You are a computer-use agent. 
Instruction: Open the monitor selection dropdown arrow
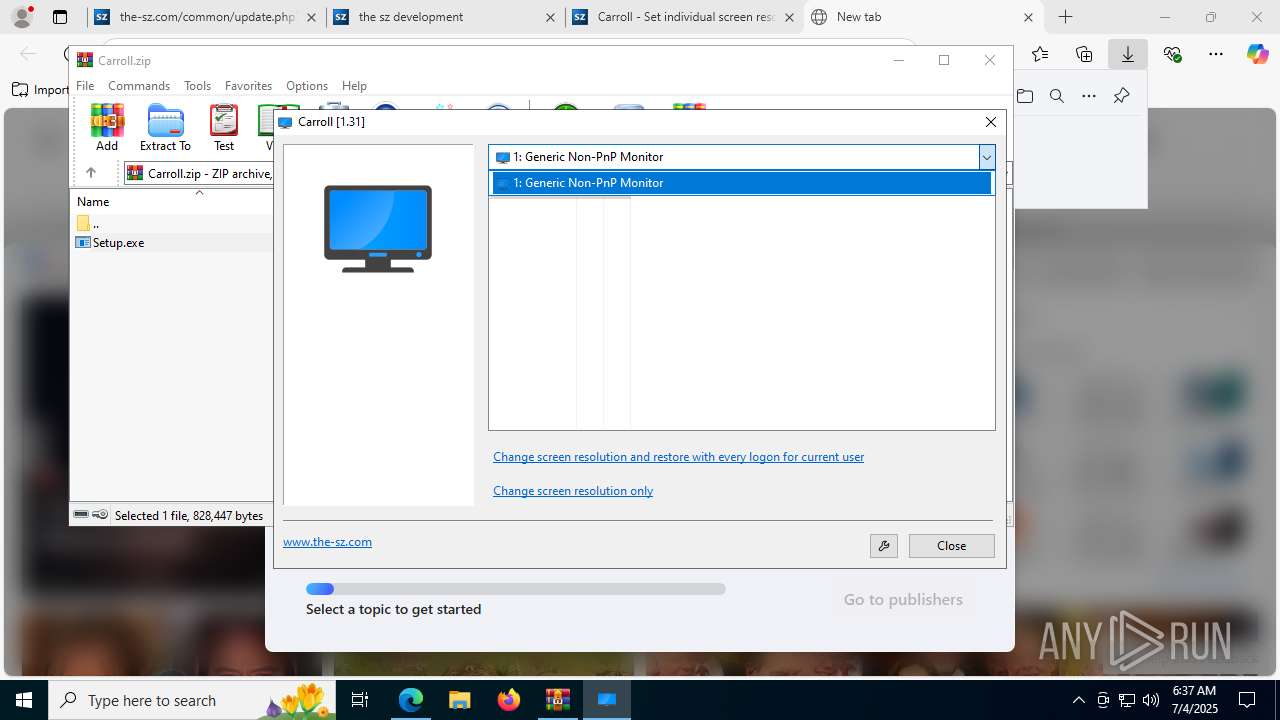pyautogui.click(x=987, y=157)
